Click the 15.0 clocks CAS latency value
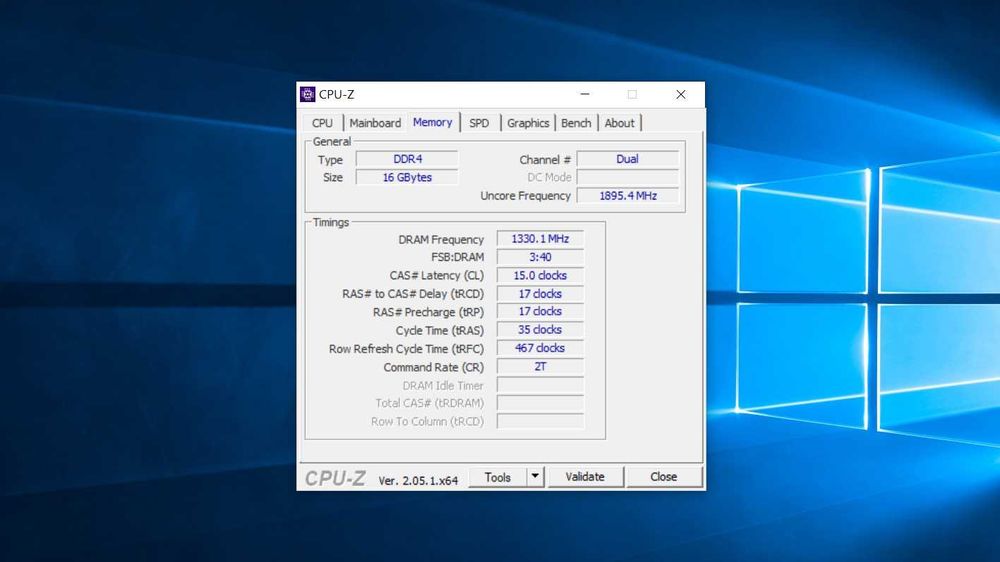 [540, 276]
